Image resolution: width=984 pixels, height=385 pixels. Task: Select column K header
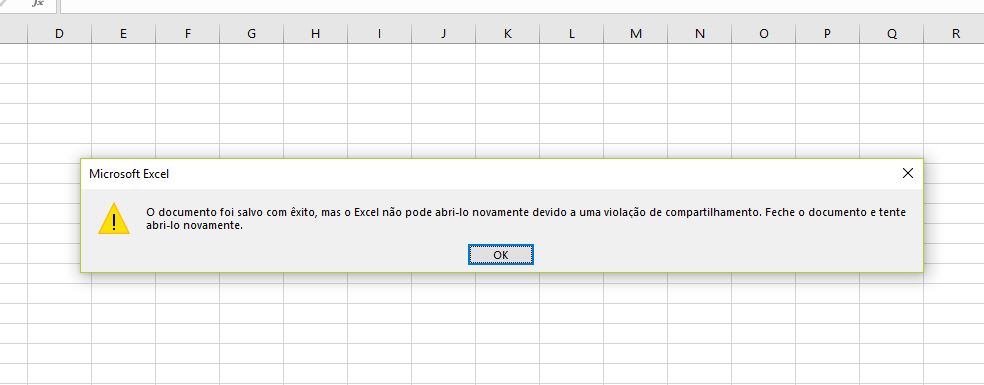508,34
